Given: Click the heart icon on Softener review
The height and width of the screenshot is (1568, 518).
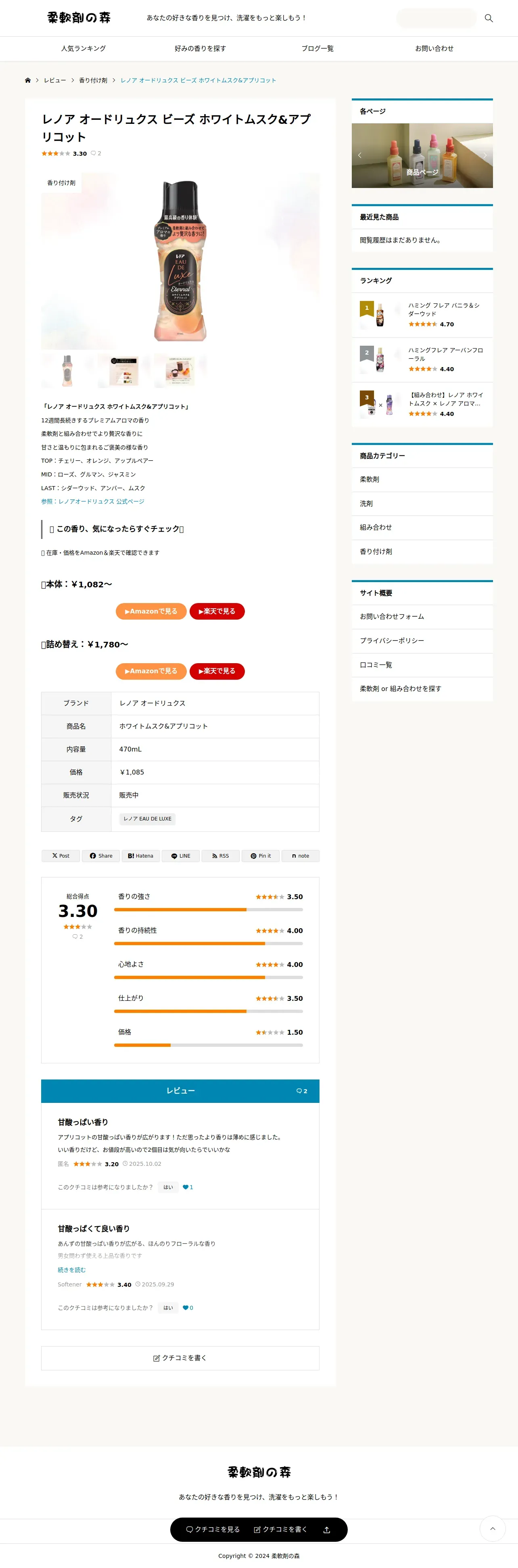Looking at the screenshot, I should point(186,1307).
